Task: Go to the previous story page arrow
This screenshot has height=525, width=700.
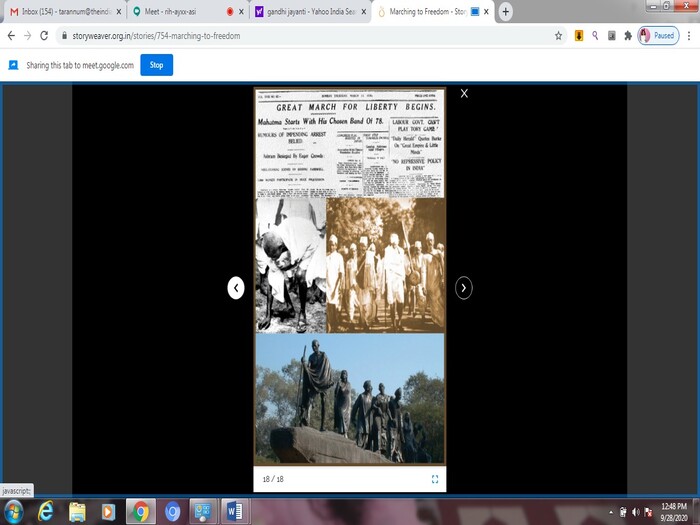Action: pos(236,288)
